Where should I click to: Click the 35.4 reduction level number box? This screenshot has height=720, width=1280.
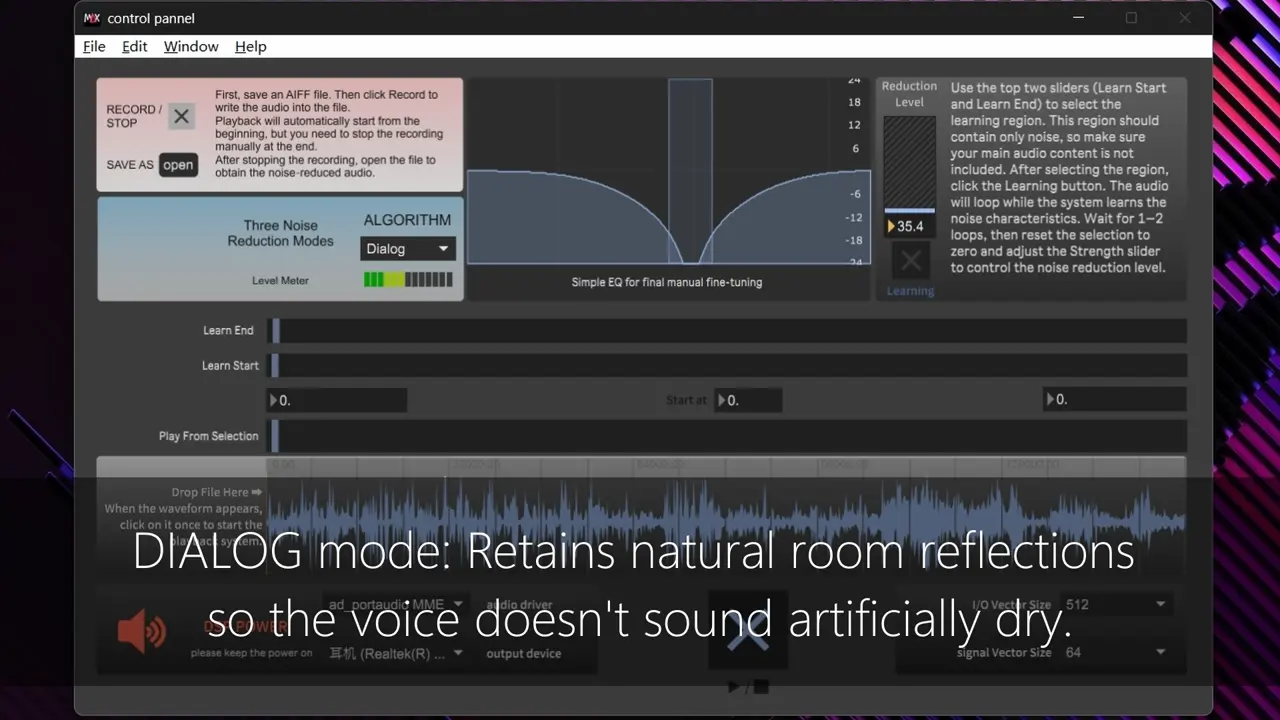pos(910,226)
